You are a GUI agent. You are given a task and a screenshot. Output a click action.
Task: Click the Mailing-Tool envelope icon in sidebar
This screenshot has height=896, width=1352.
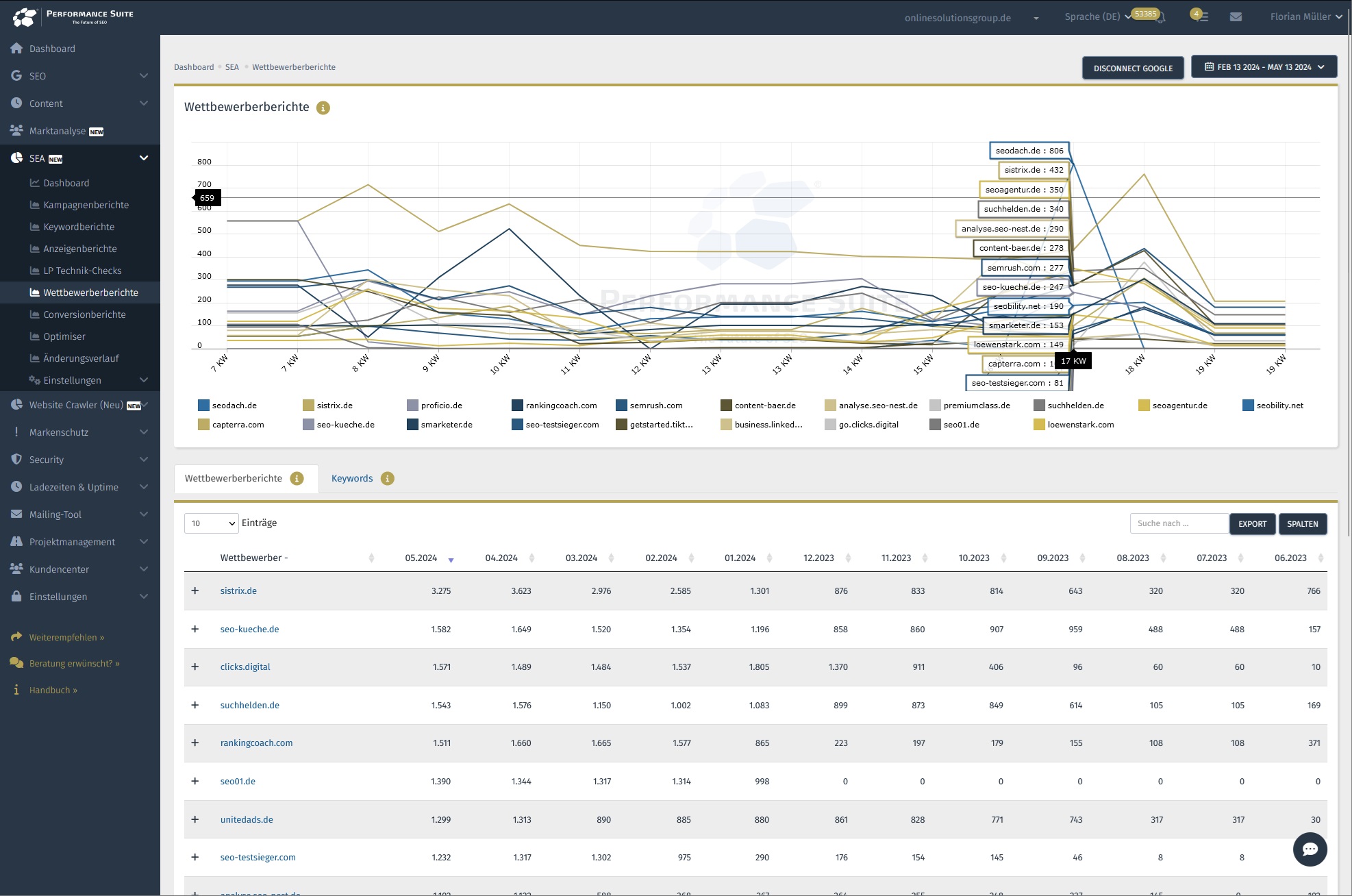point(16,514)
